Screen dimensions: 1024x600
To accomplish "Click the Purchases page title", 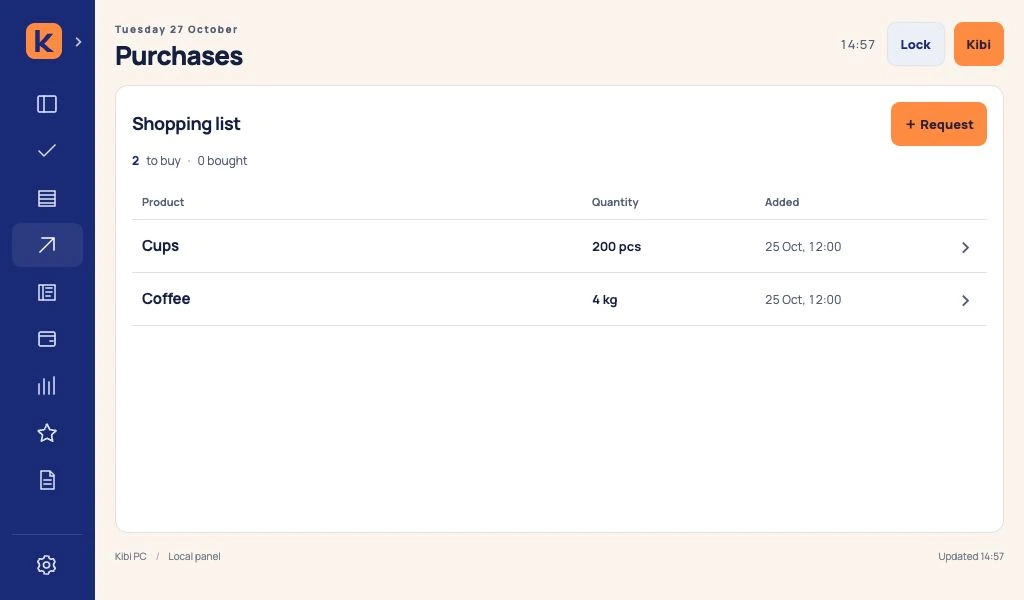I will point(179,56).
